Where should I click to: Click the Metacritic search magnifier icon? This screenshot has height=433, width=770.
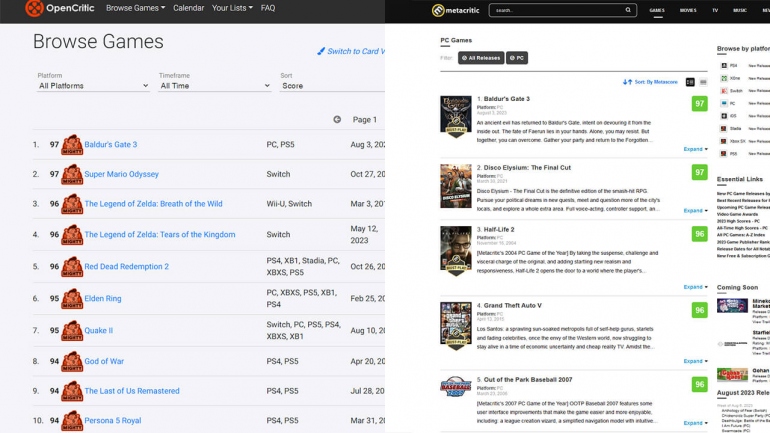[x=628, y=10]
